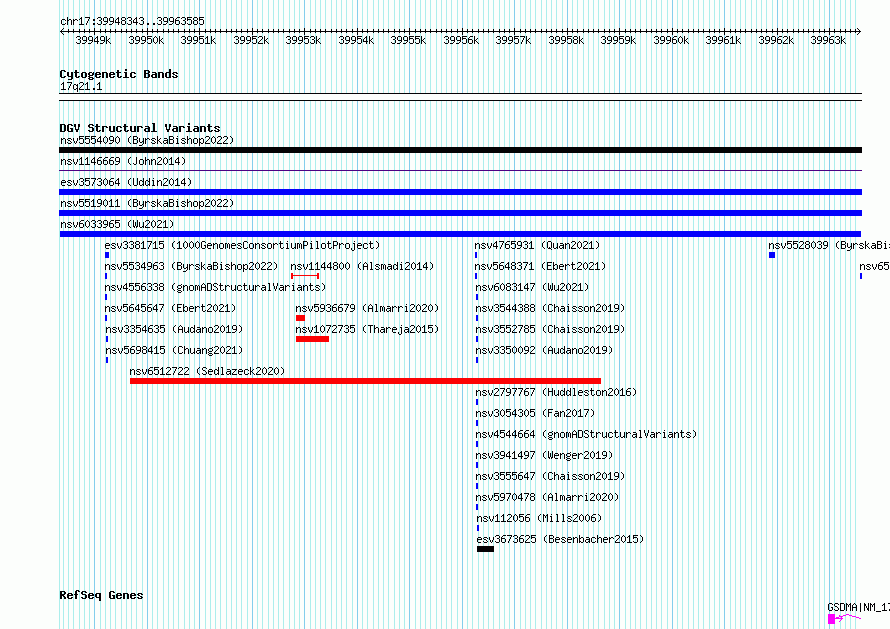Screen dimensions: 890x629
Task: Select nsv5936679 (Almarri2020) label
Action: pos(367,308)
